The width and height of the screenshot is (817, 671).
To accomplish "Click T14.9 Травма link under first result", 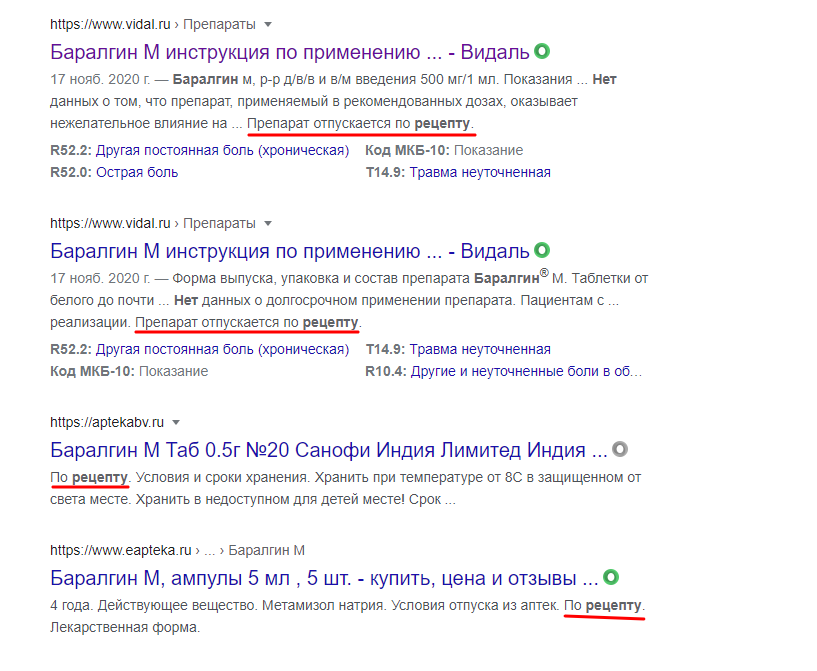I will (458, 172).
